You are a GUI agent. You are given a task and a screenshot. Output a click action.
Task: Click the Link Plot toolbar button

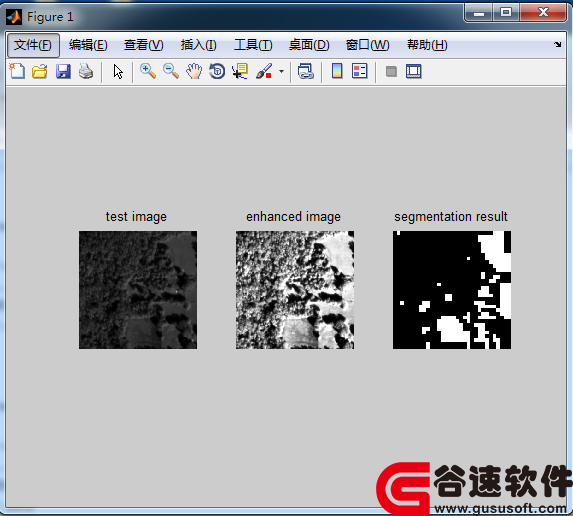306,71
